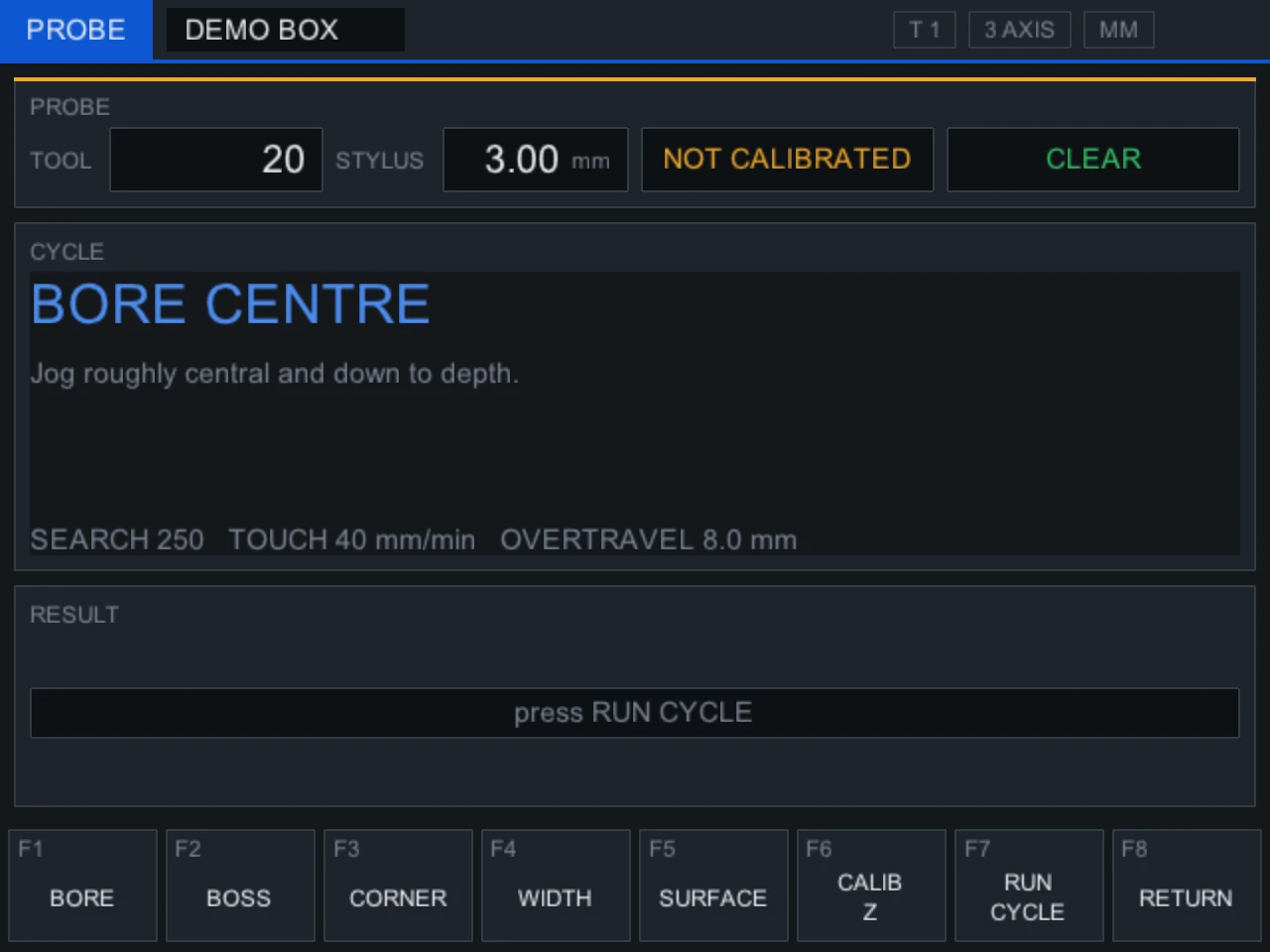Click the press RUN CYCLE result bar
This screenshot has height=952, width=1270.
(x=635, y=713)
